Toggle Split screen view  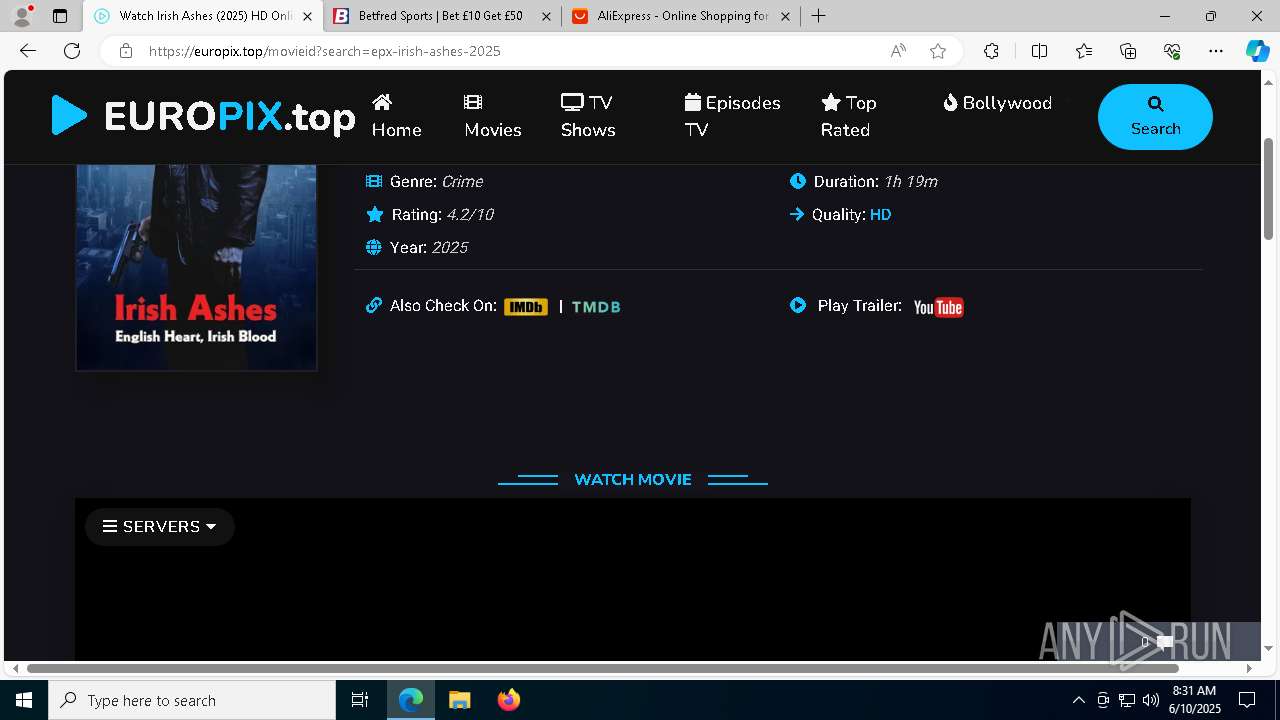[x=1039, y=51]
